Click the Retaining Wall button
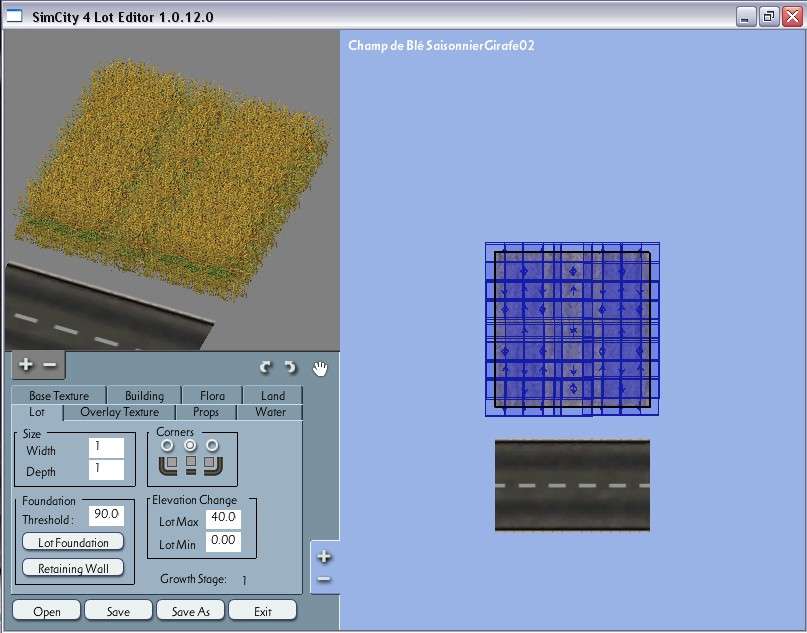 [x=73, y=568]
